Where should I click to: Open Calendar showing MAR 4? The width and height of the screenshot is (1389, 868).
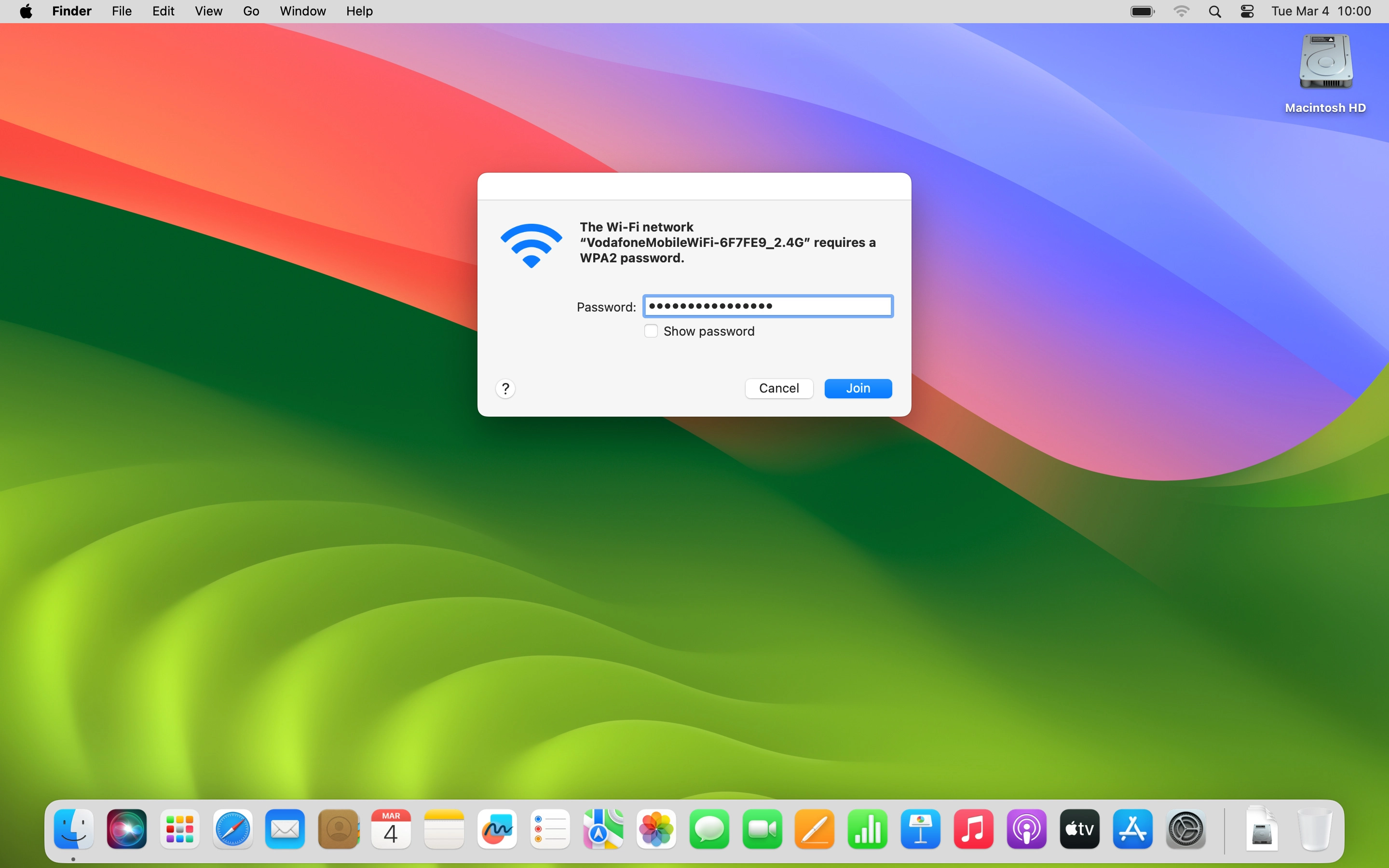click(x=391, y=829)
